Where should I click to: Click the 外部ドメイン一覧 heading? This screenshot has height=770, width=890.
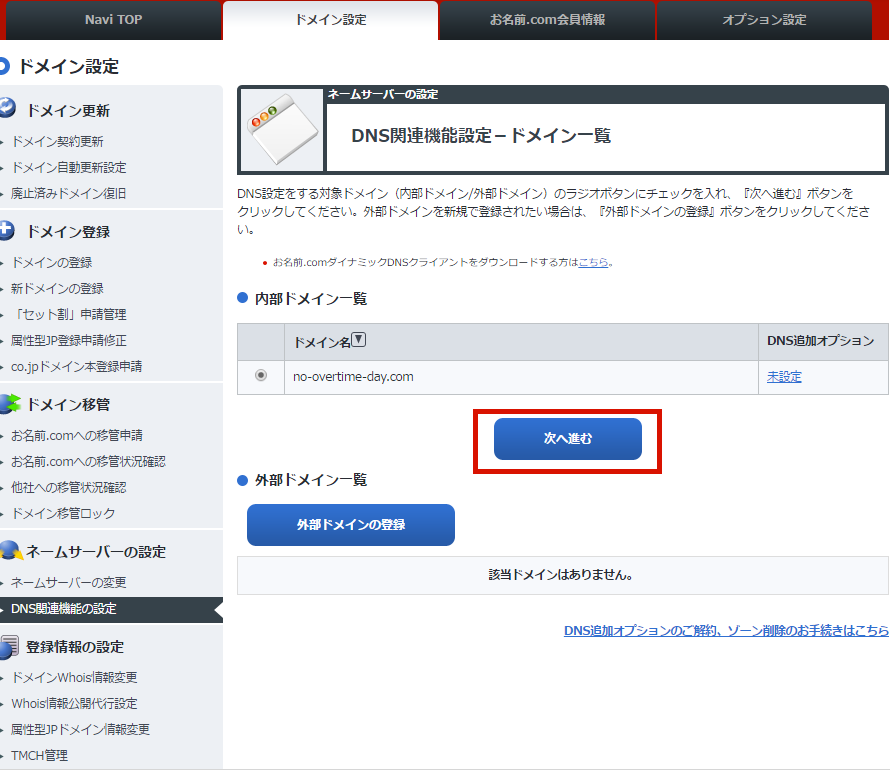tap(310, 480)
